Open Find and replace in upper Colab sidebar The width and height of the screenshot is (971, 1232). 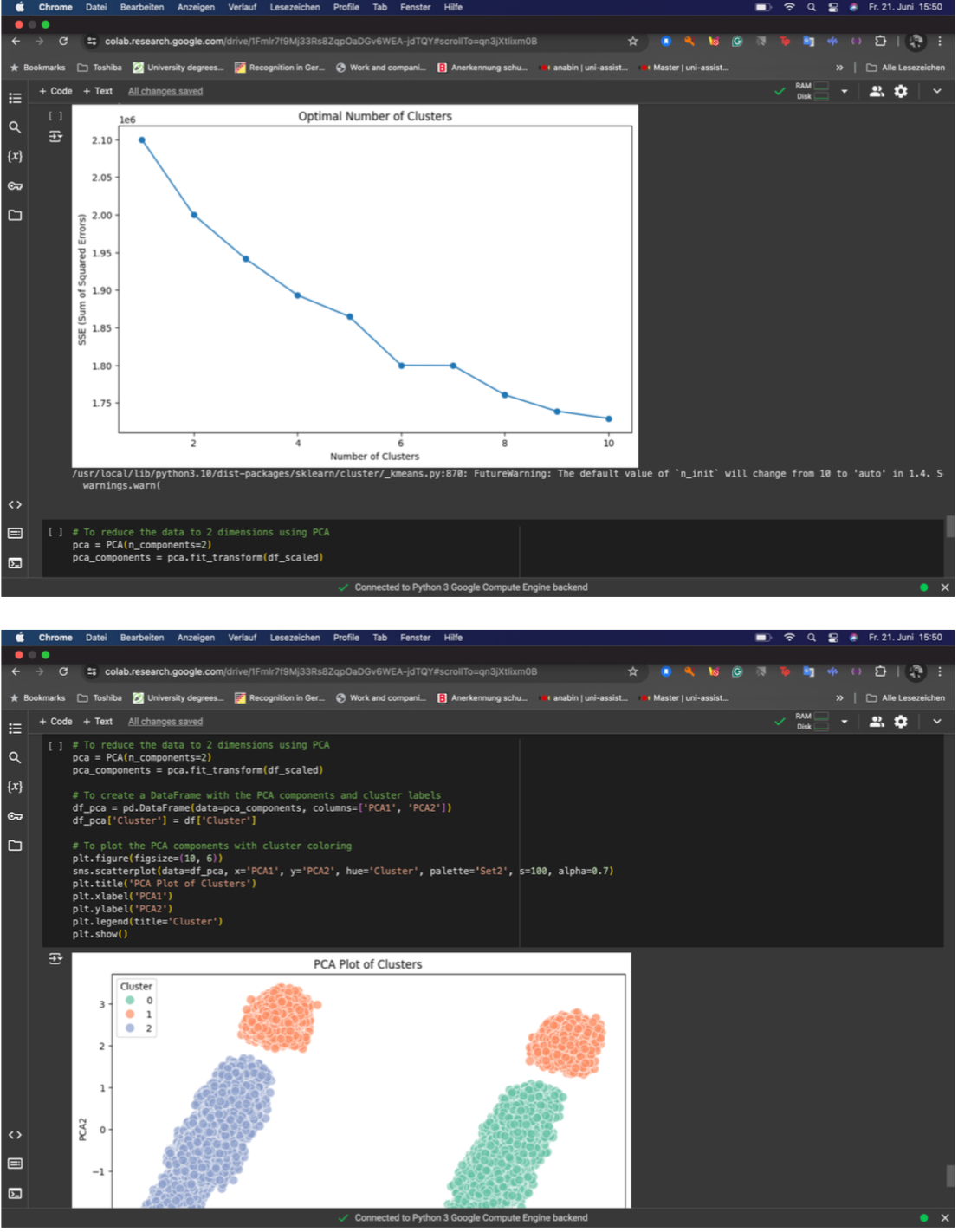(x=15, y=127)
